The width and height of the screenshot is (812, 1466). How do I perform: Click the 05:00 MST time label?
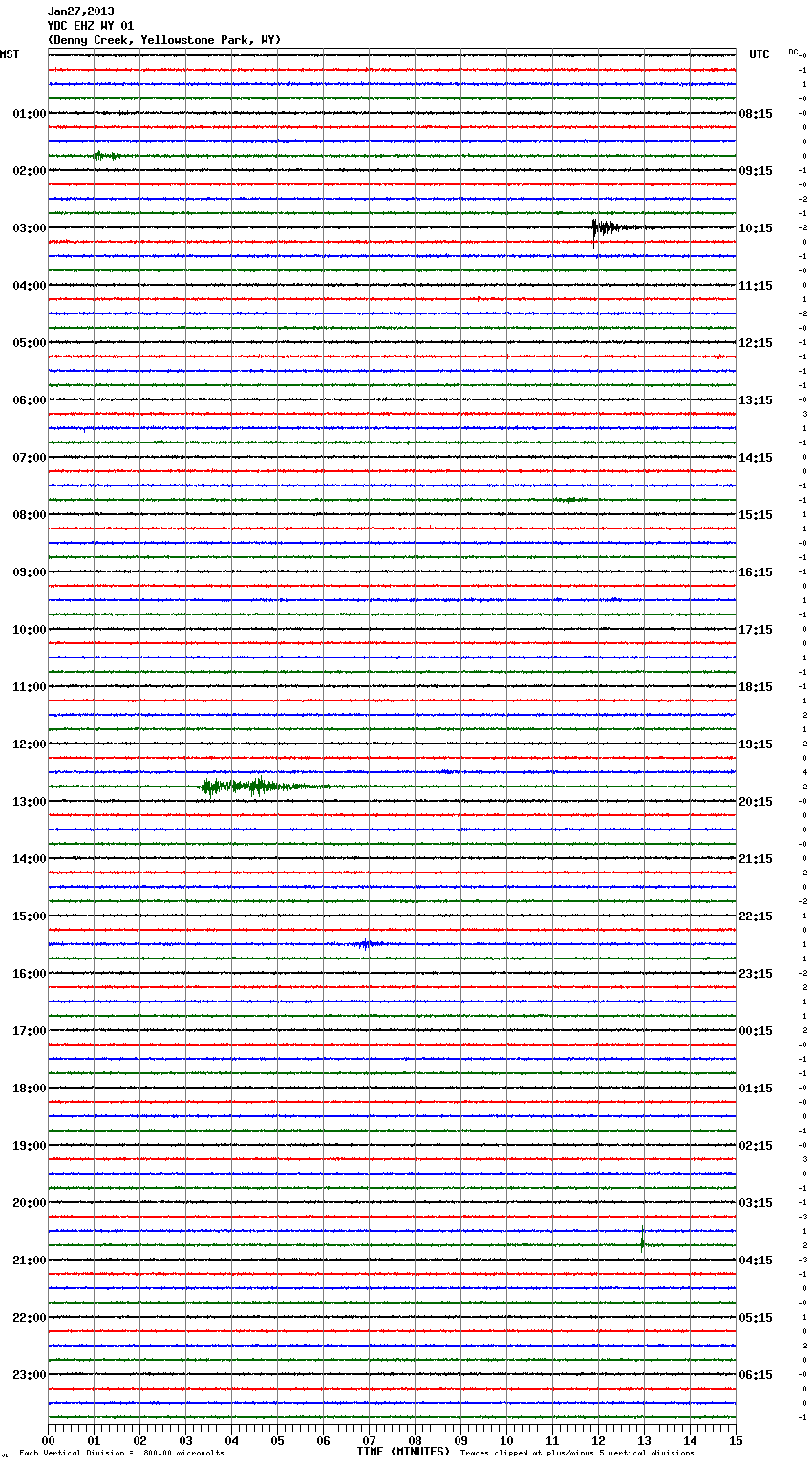[x=30, y=343]
